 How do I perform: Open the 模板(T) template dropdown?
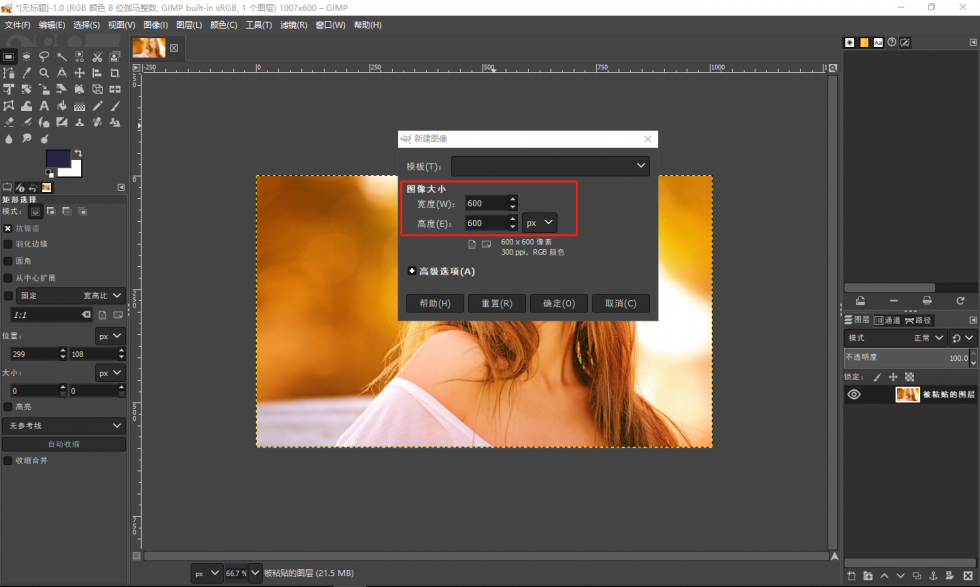click(x=550, y=166)
